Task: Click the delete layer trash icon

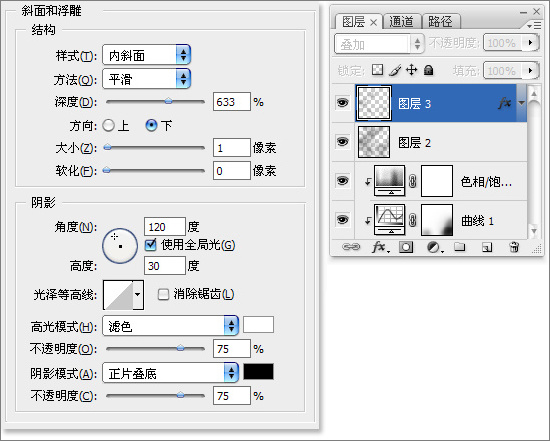Action: pos(514,247)
